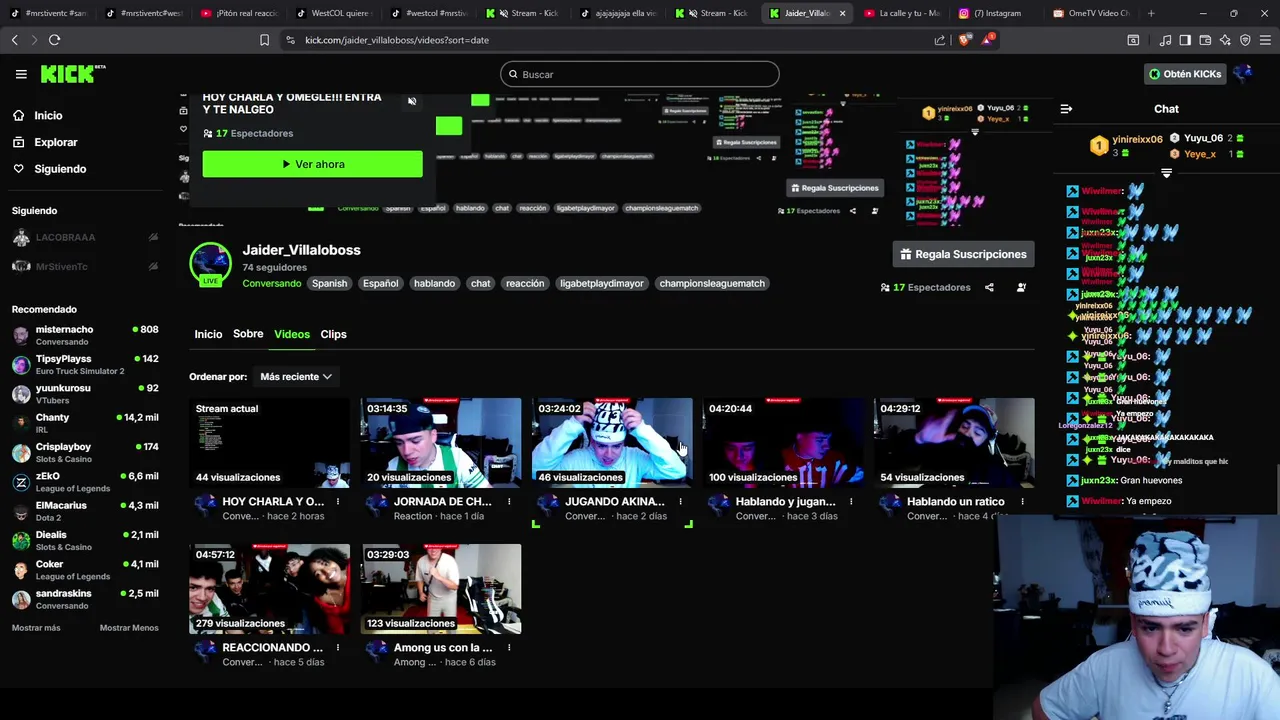Focus the Buscar search field
This screenshot has width=1280, height=720.
pyautogui.click(x=640, y=74)
